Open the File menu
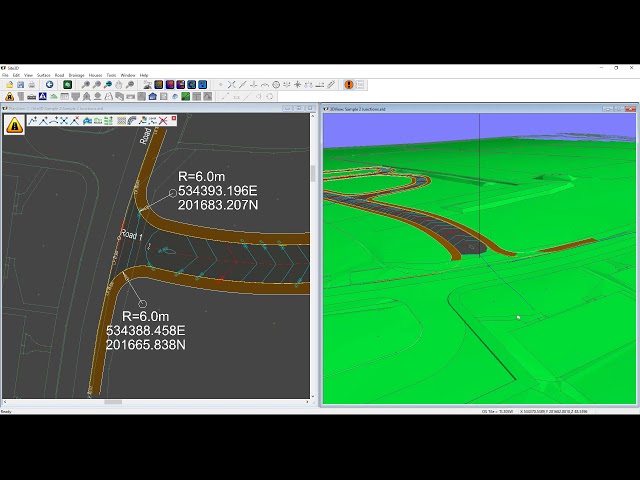The width and height of the screenshot is (640, 480). click(5, 76)
